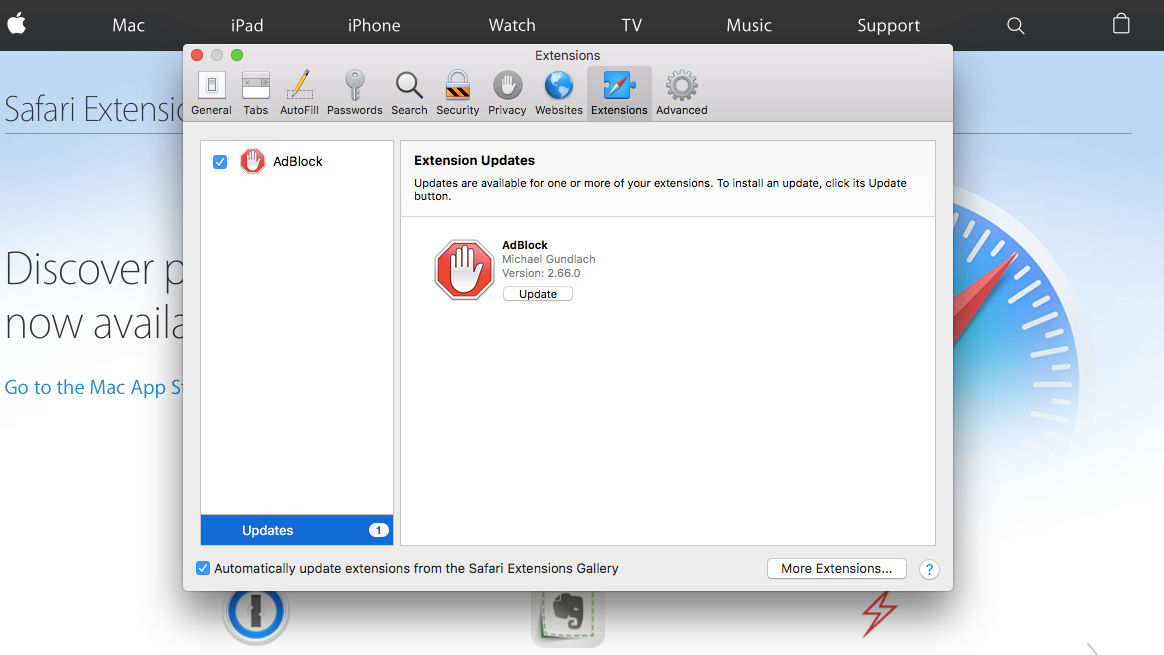Click the Evernote elephant icon behind the dialog
Image resolution: width=1164 pixels, height=655 pixels.
point(567,618)
